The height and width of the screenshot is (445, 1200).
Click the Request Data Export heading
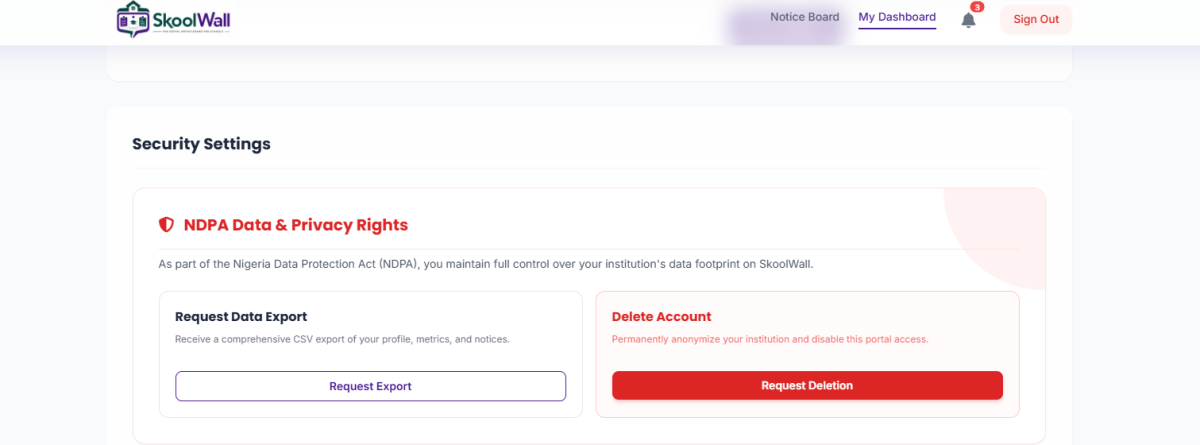(x=241, y=317)
